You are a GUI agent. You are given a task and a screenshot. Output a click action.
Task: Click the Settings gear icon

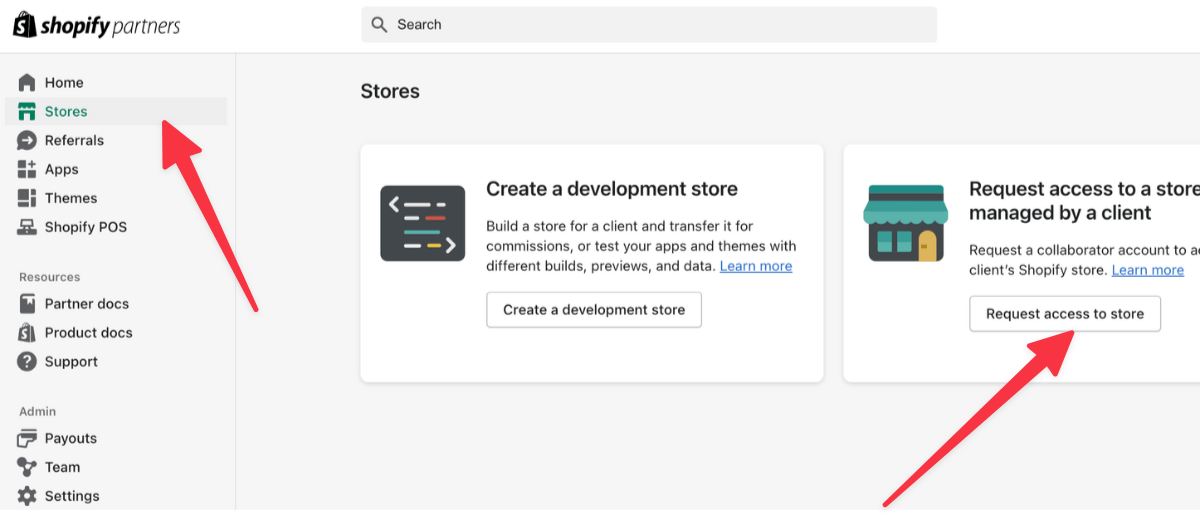click(27, 496)
